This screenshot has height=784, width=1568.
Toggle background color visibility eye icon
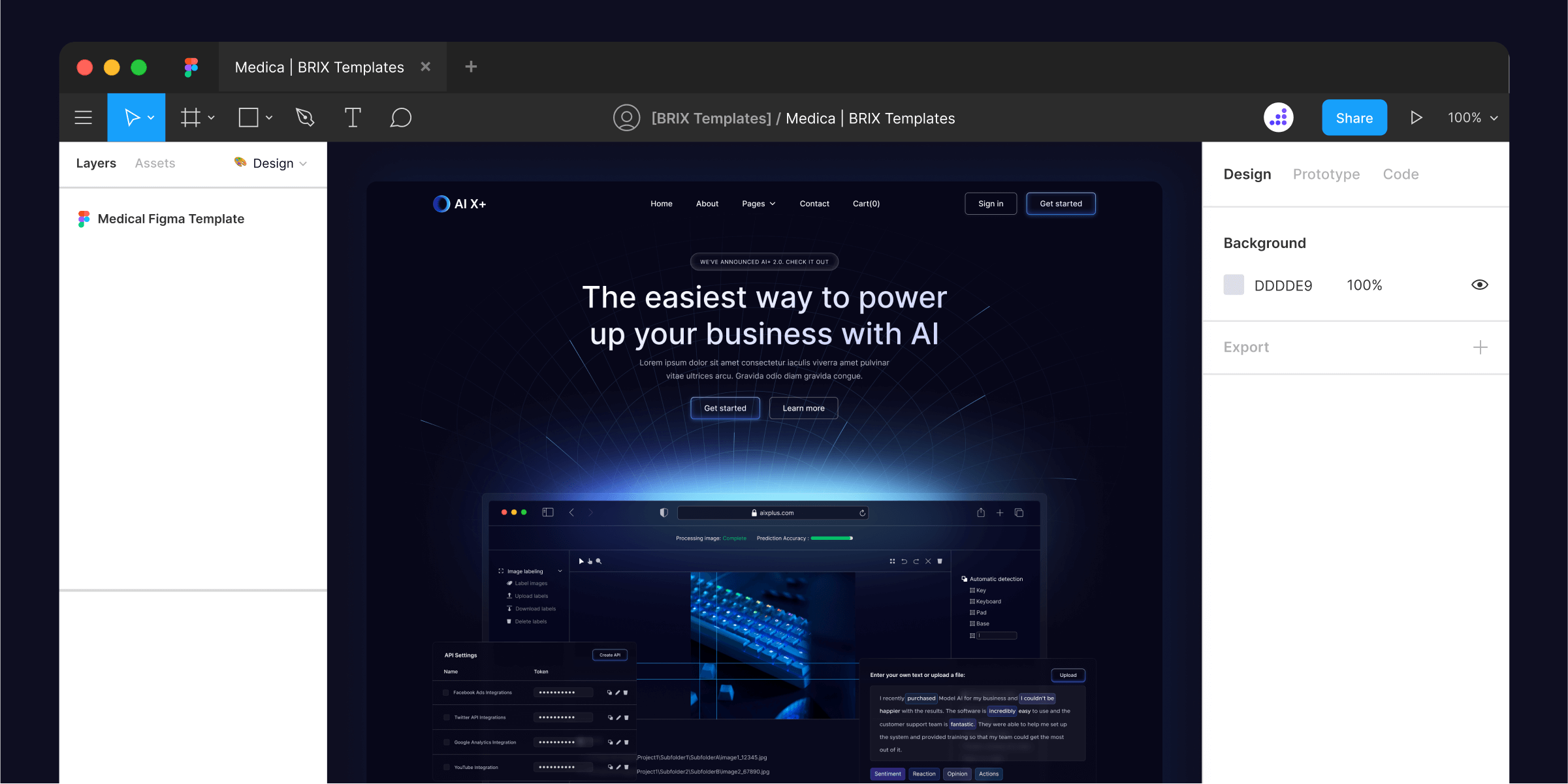click(1480, 285)
